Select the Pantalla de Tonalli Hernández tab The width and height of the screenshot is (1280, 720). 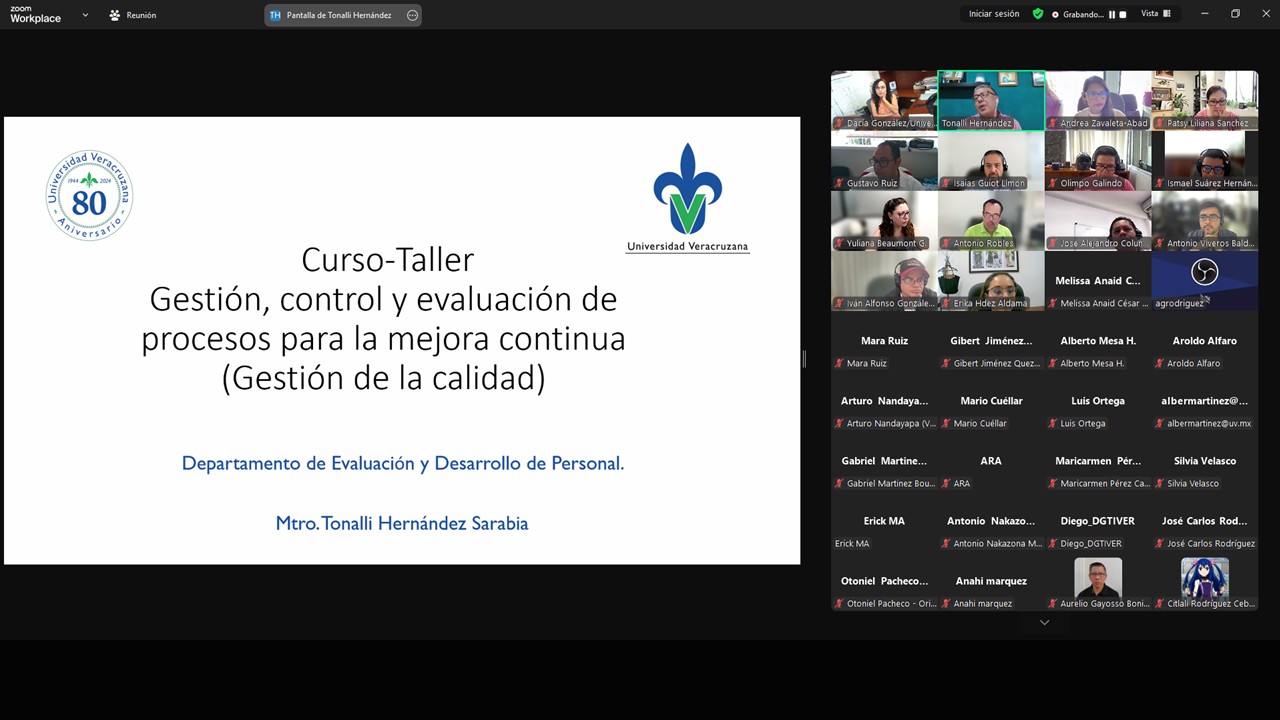click(x=339, y=14)
